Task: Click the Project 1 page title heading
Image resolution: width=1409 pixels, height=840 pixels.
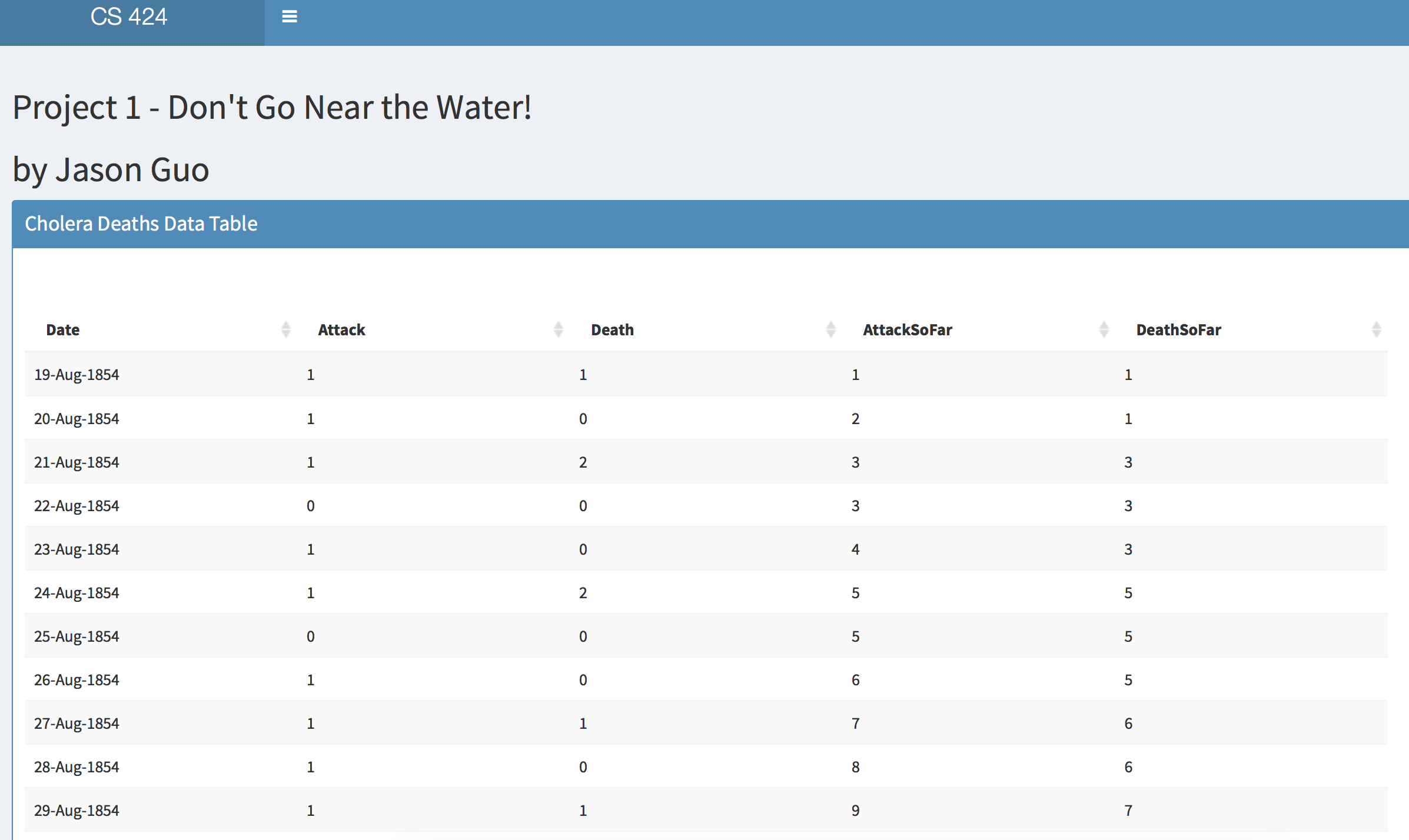Action: (272, 108)
